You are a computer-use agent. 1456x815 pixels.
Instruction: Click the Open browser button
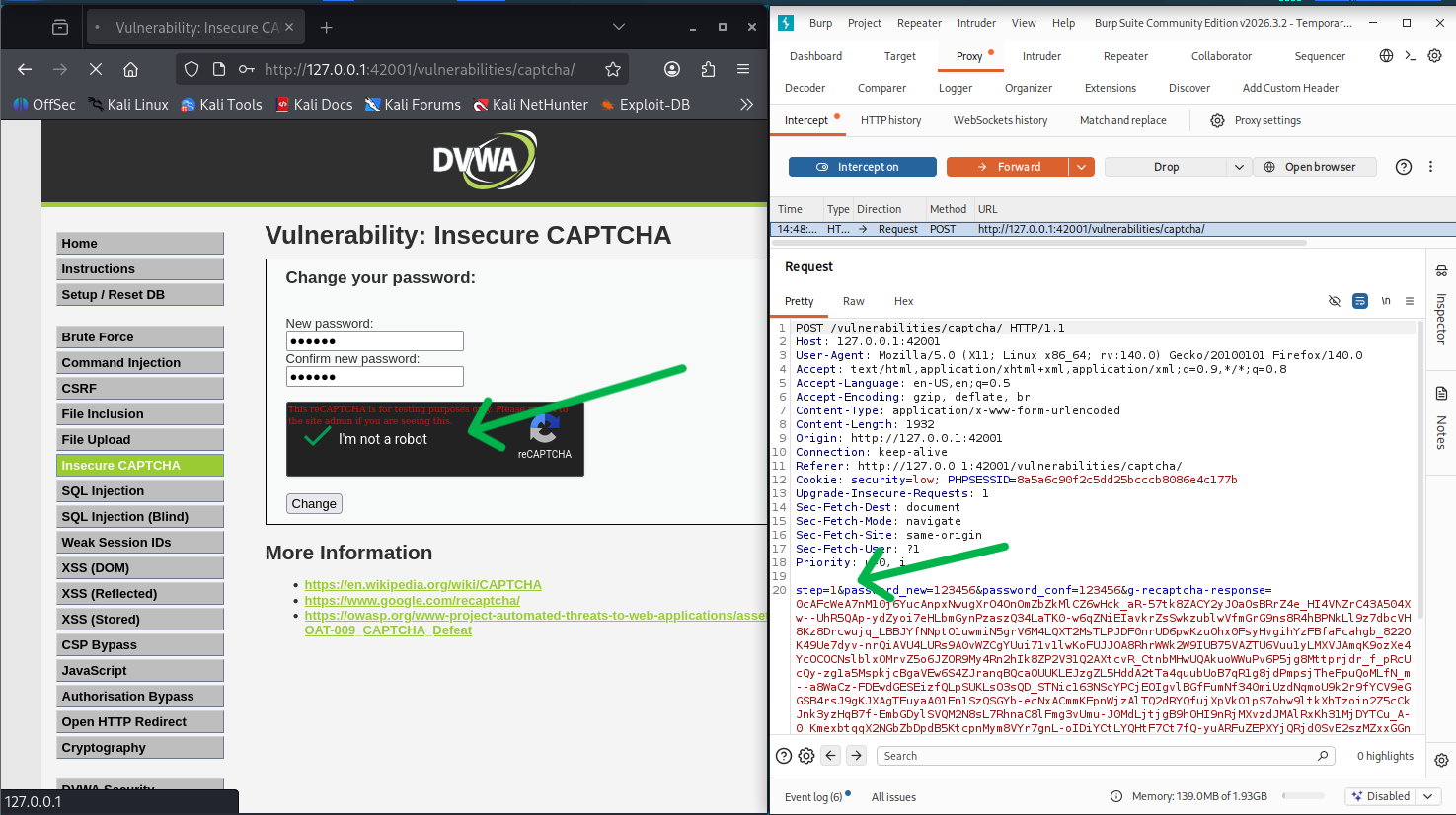pos(1314,167)
